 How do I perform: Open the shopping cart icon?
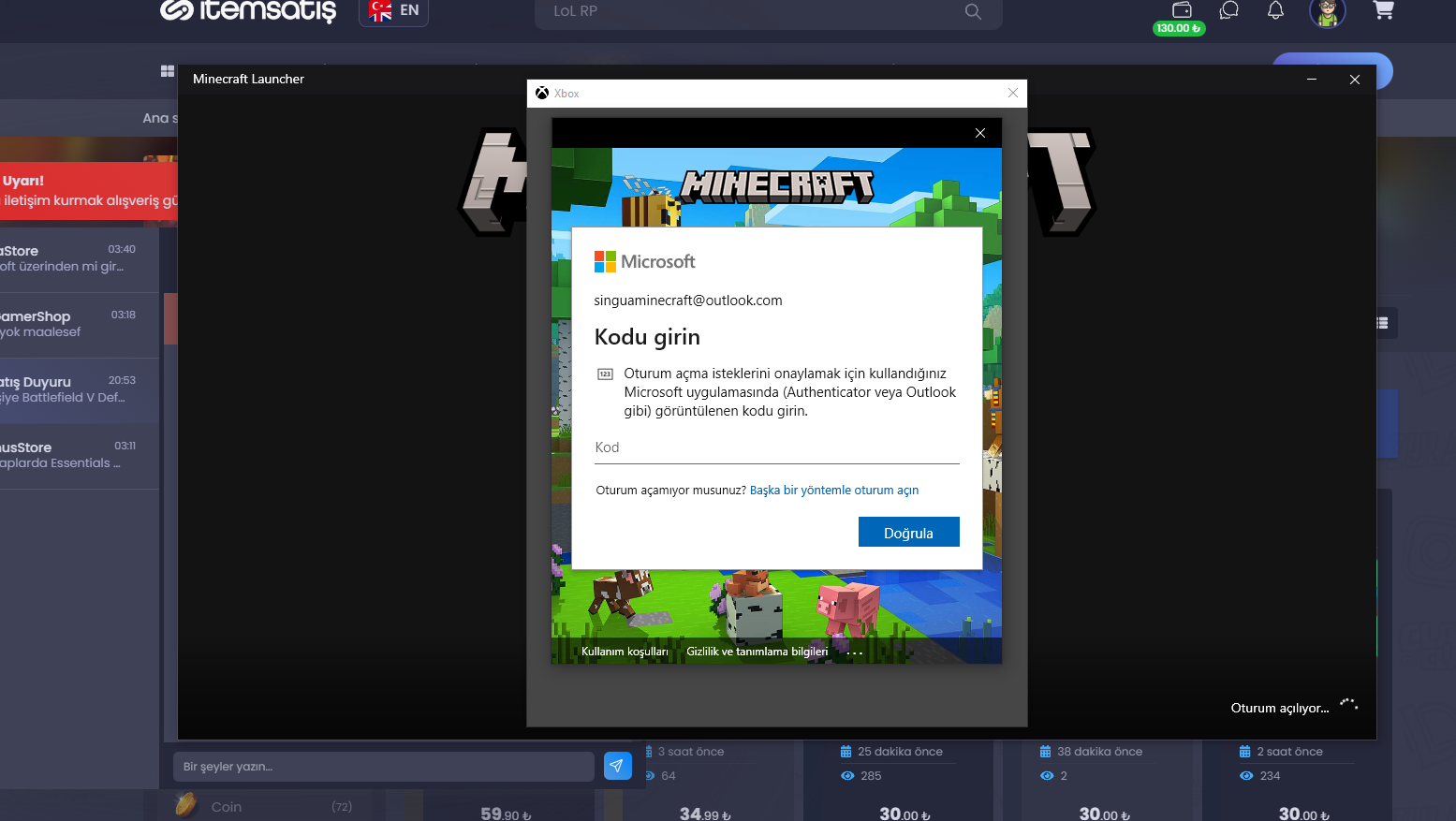[1383, 10]
